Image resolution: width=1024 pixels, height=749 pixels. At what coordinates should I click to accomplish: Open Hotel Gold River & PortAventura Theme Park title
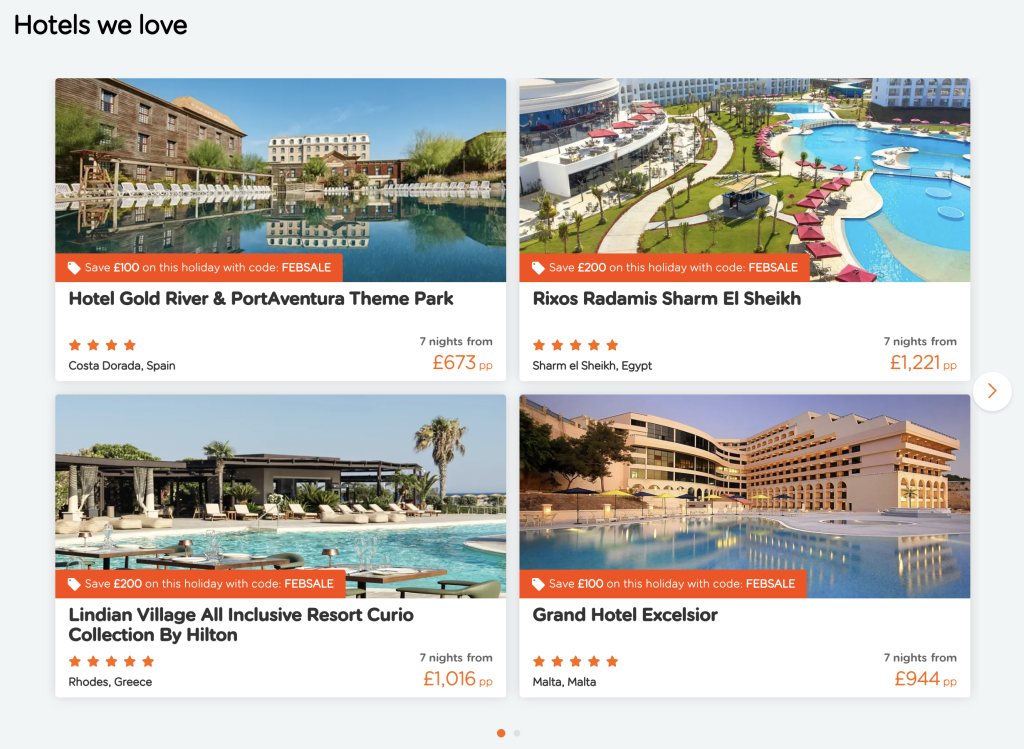click(x=261, y=298)
